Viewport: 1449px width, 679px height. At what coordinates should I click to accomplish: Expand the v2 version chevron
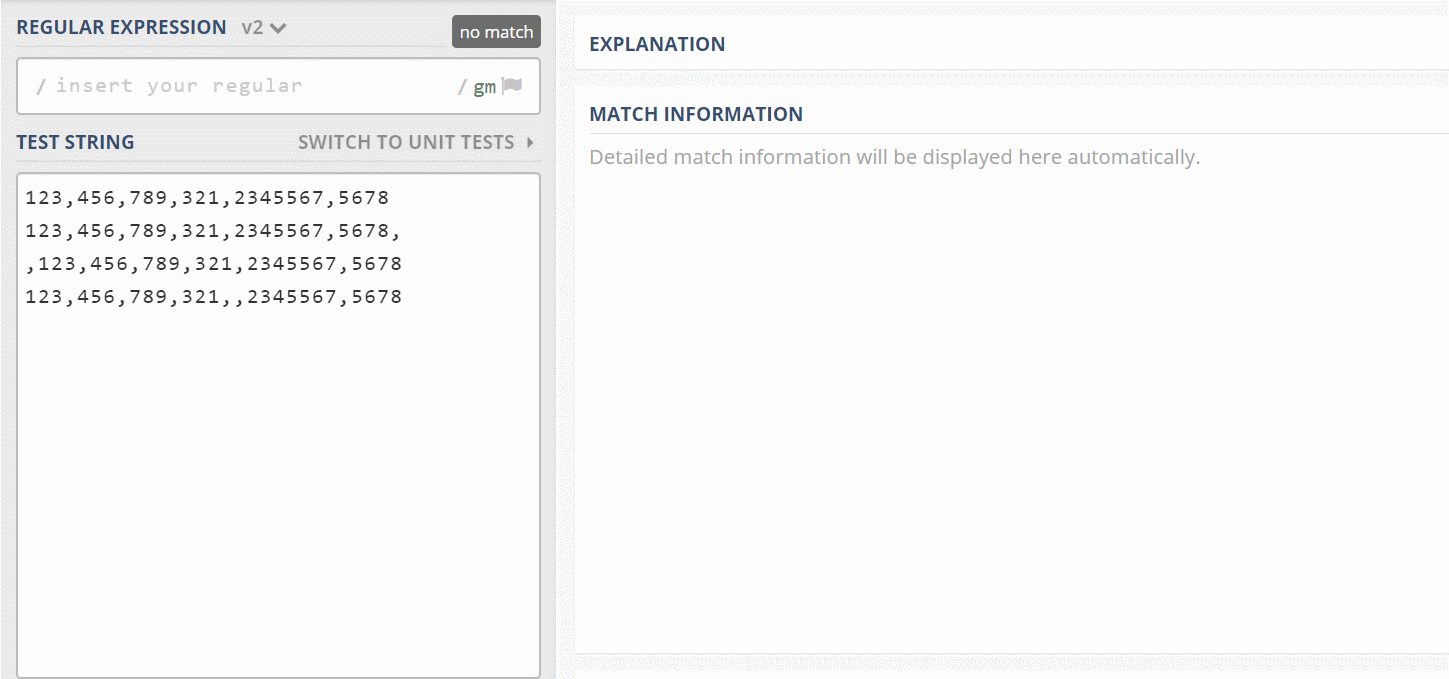coord(278,28)
